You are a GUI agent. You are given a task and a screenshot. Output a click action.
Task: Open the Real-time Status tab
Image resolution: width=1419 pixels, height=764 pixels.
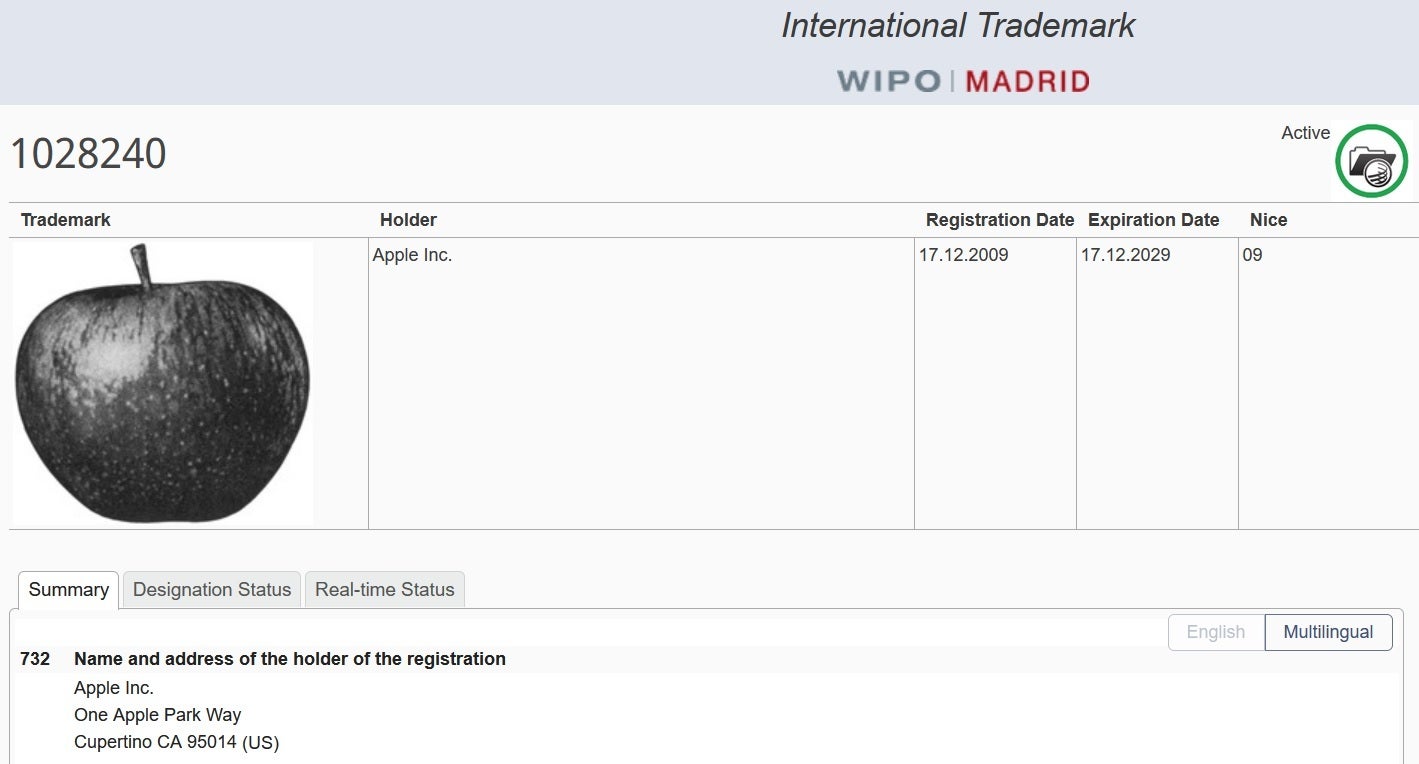coord(385,590)
